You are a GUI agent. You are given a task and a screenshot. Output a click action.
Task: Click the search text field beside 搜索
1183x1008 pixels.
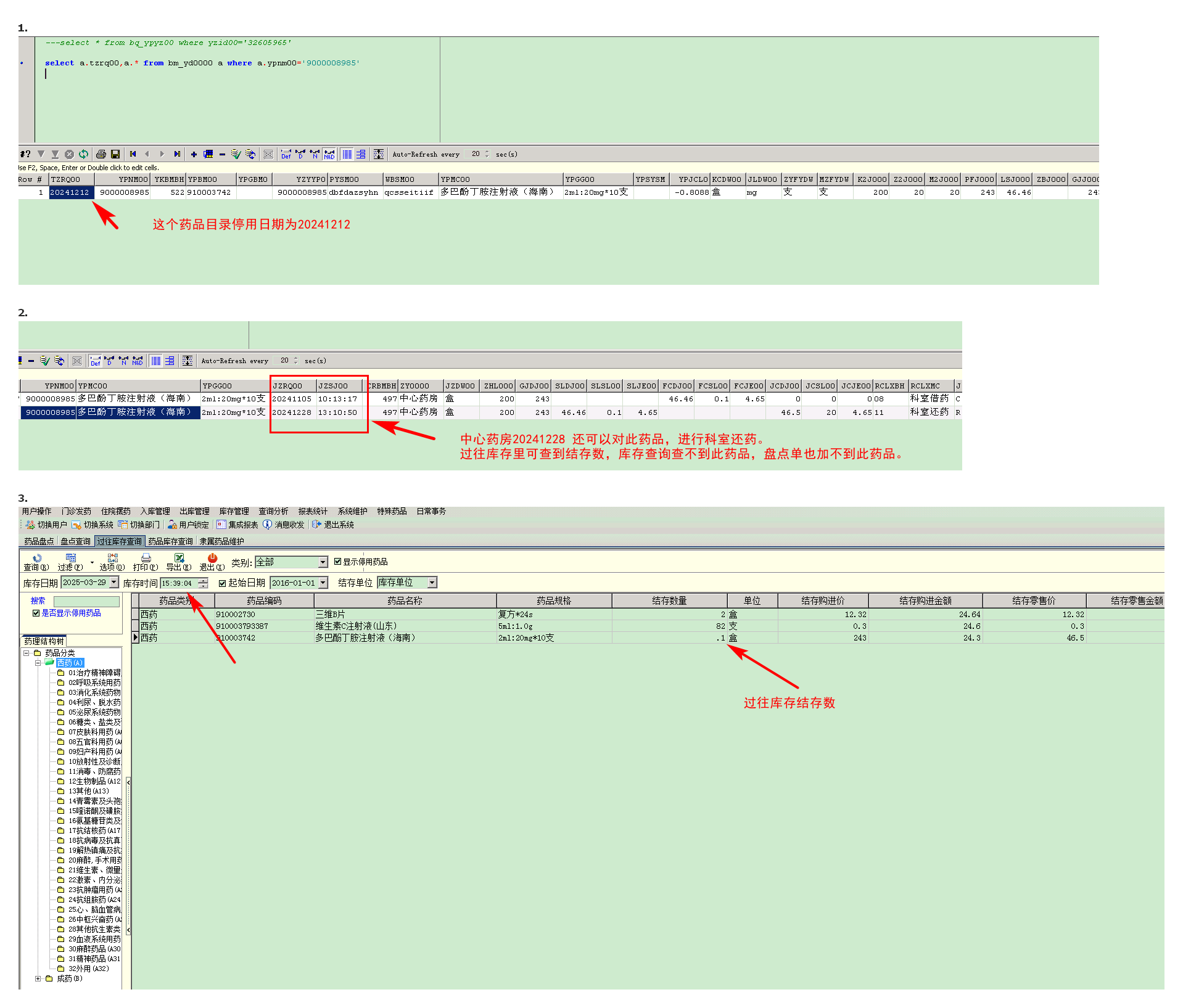click(x=86, y=601)
